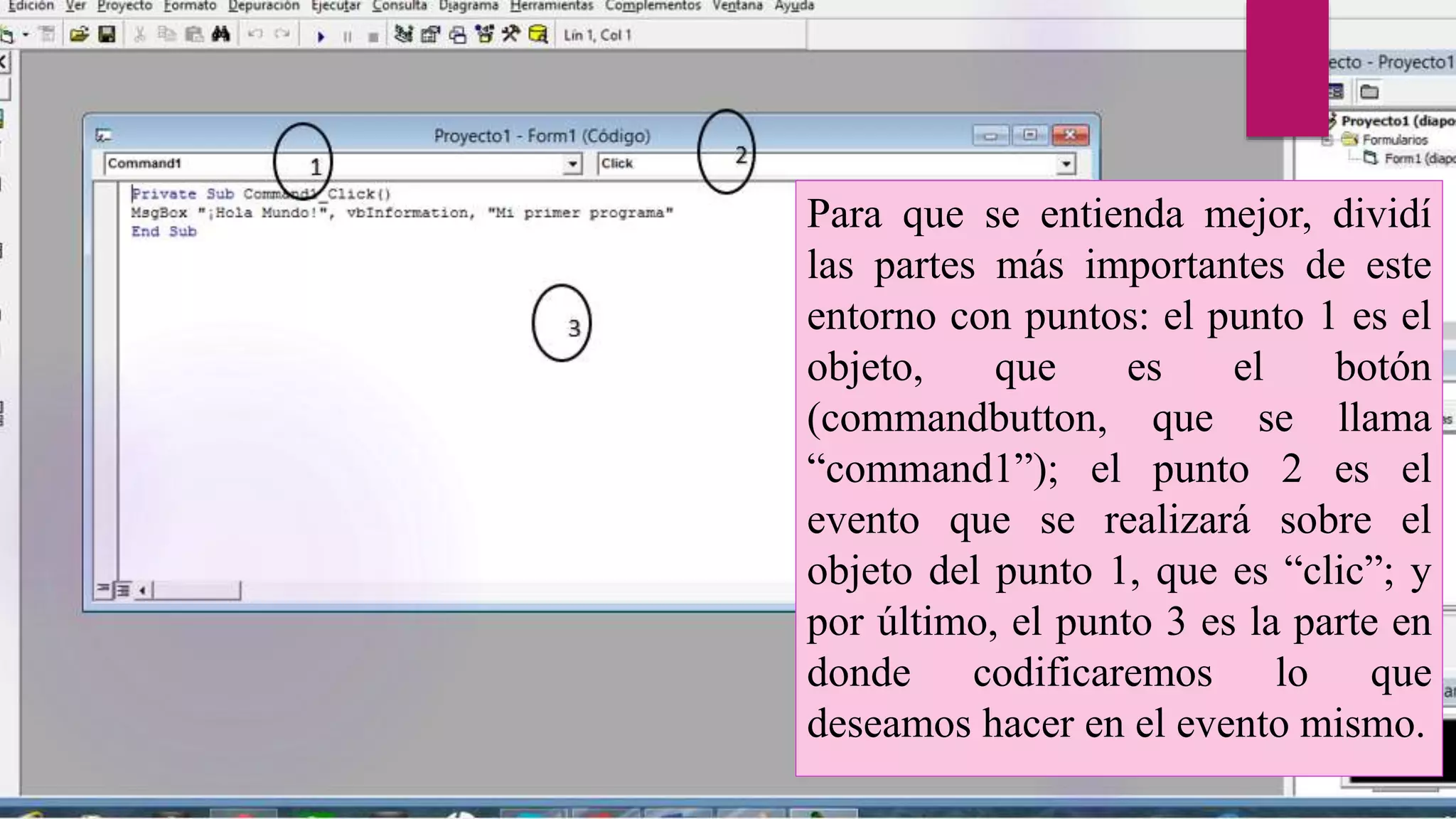Click the Undo arrow icon
The image size is (1456, 819).
pos(255,33)
